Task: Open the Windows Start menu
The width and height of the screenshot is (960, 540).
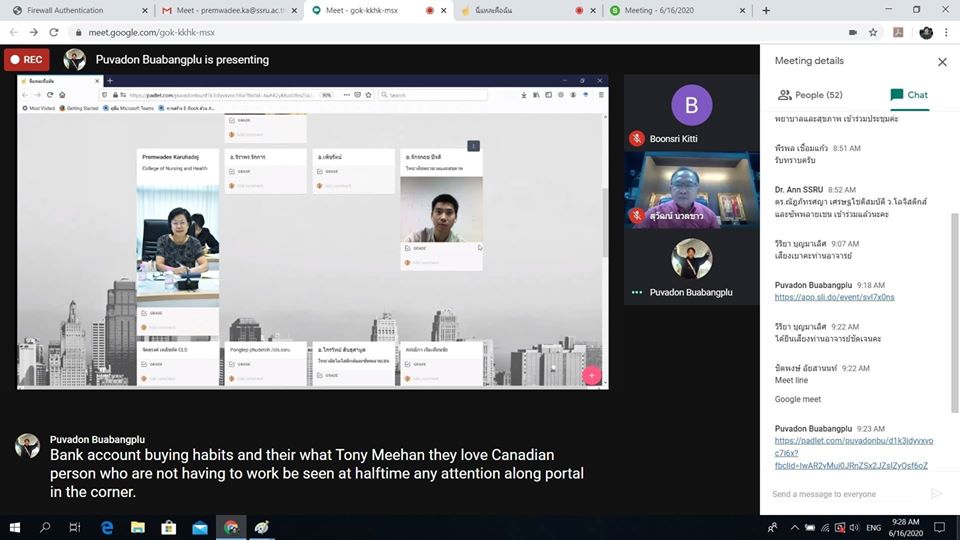Action: click(15, 527)
